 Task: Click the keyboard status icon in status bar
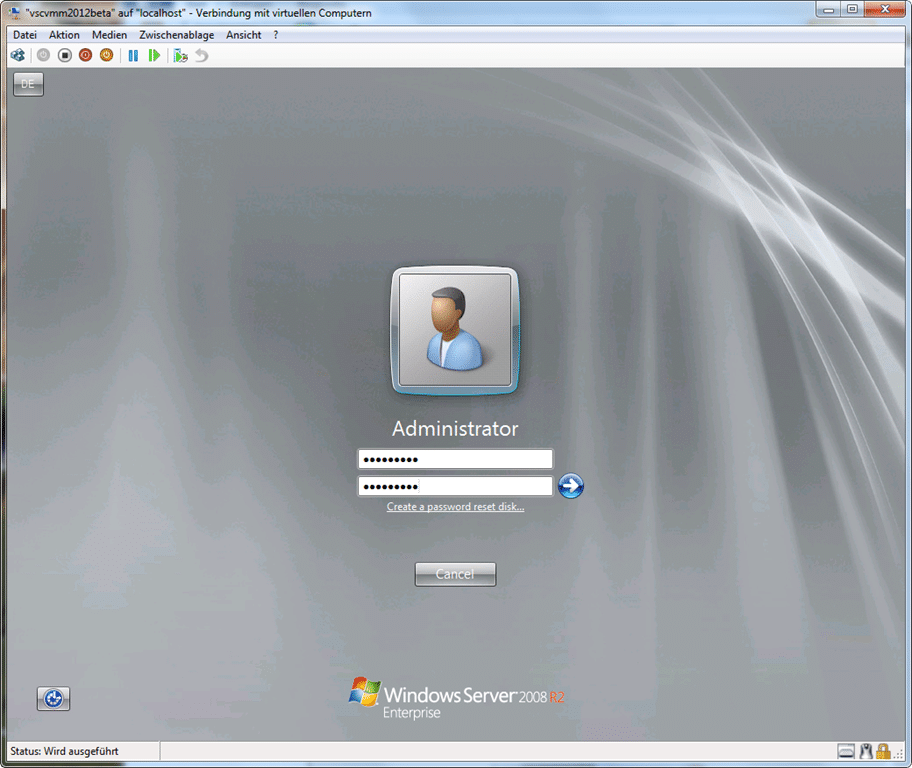tap(846, 752)
